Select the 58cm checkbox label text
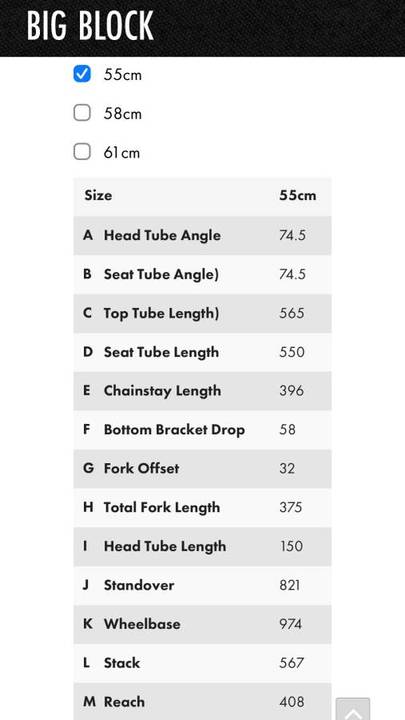 123,113
